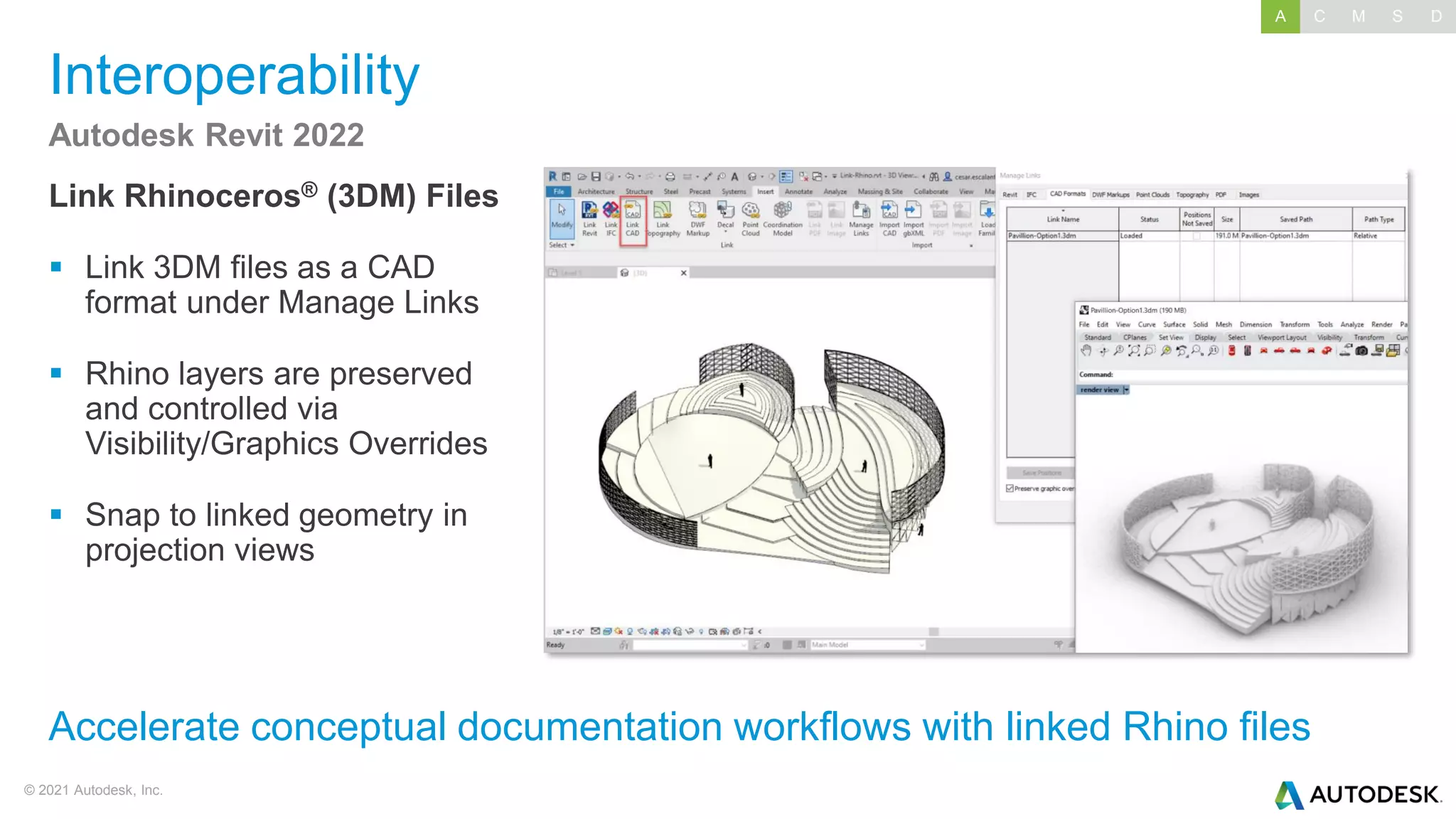The width and height of the screenshot is (1456, 819).
Task: Click the Coordination Model ribbon icon
Action: click(x=782, y=218)
